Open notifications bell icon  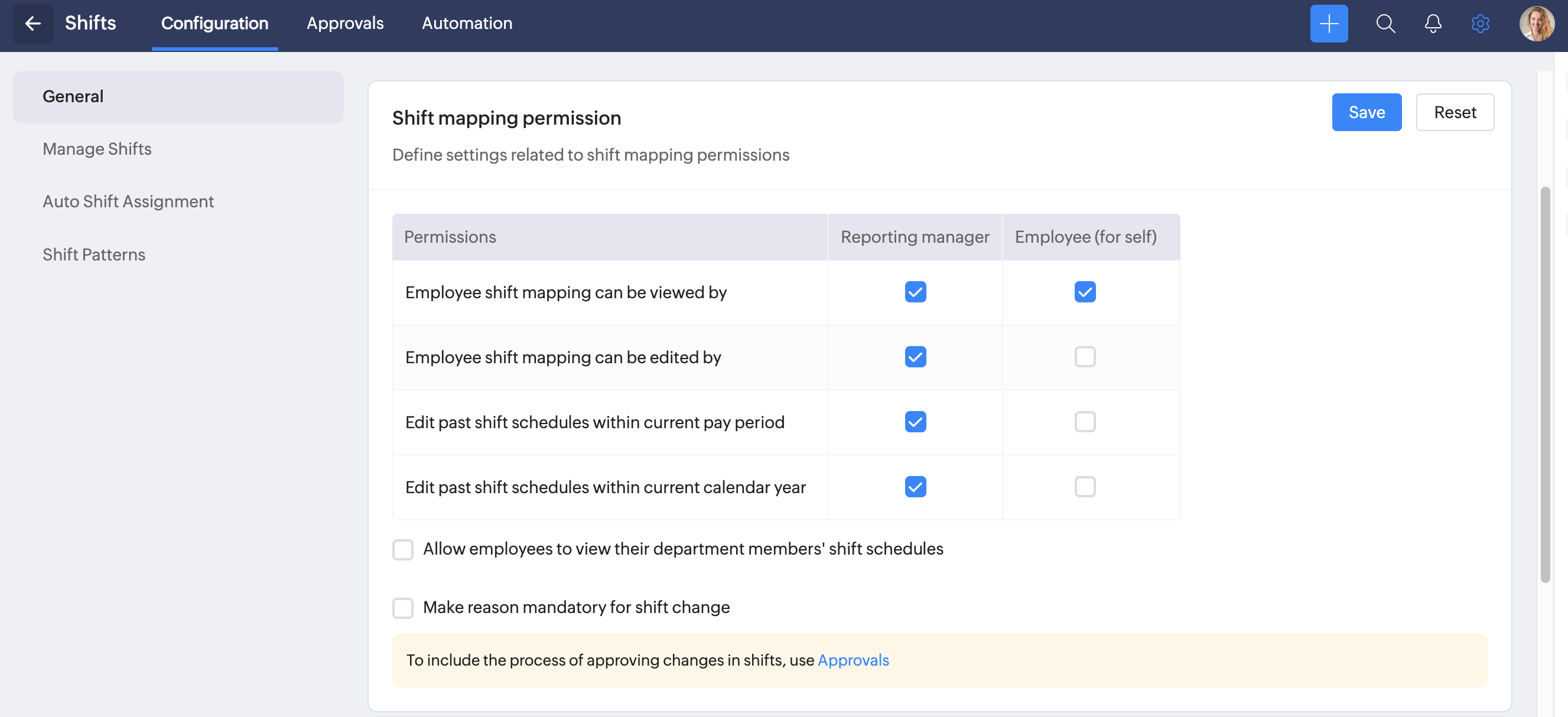tap(1433, 23)
